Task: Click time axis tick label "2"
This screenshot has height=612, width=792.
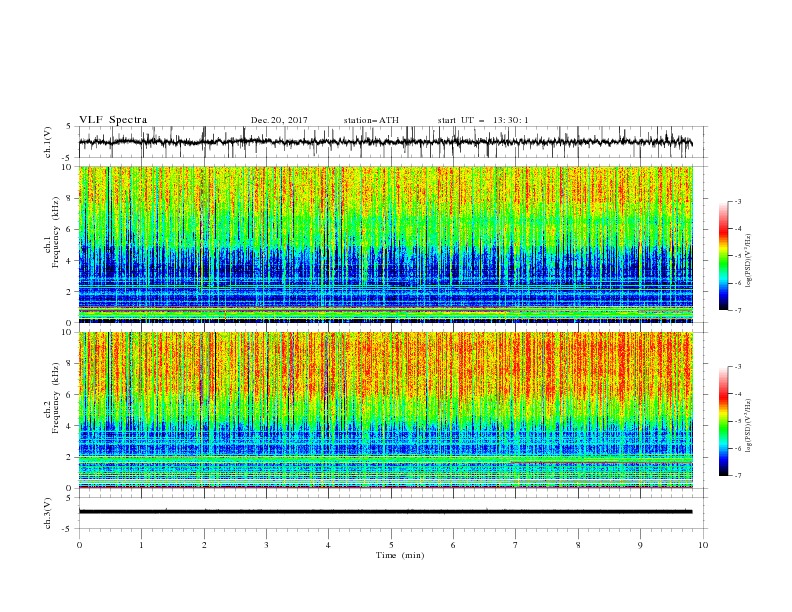Action: pos(204,545)
